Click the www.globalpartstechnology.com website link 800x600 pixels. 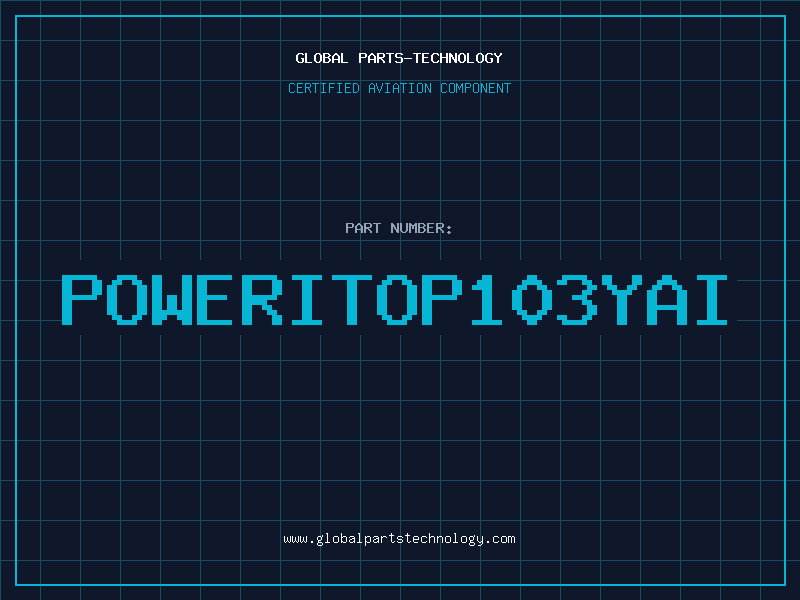(x=399, y=539)
